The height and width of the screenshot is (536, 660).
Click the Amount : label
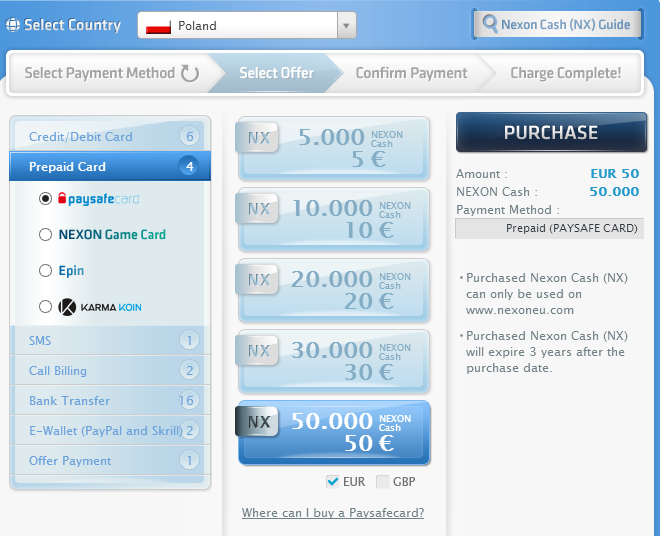(482, 174)
